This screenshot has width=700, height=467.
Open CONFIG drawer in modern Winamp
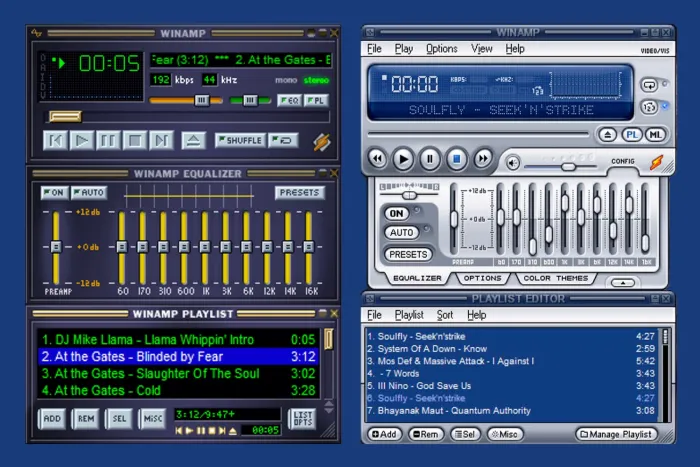[623, 161]
